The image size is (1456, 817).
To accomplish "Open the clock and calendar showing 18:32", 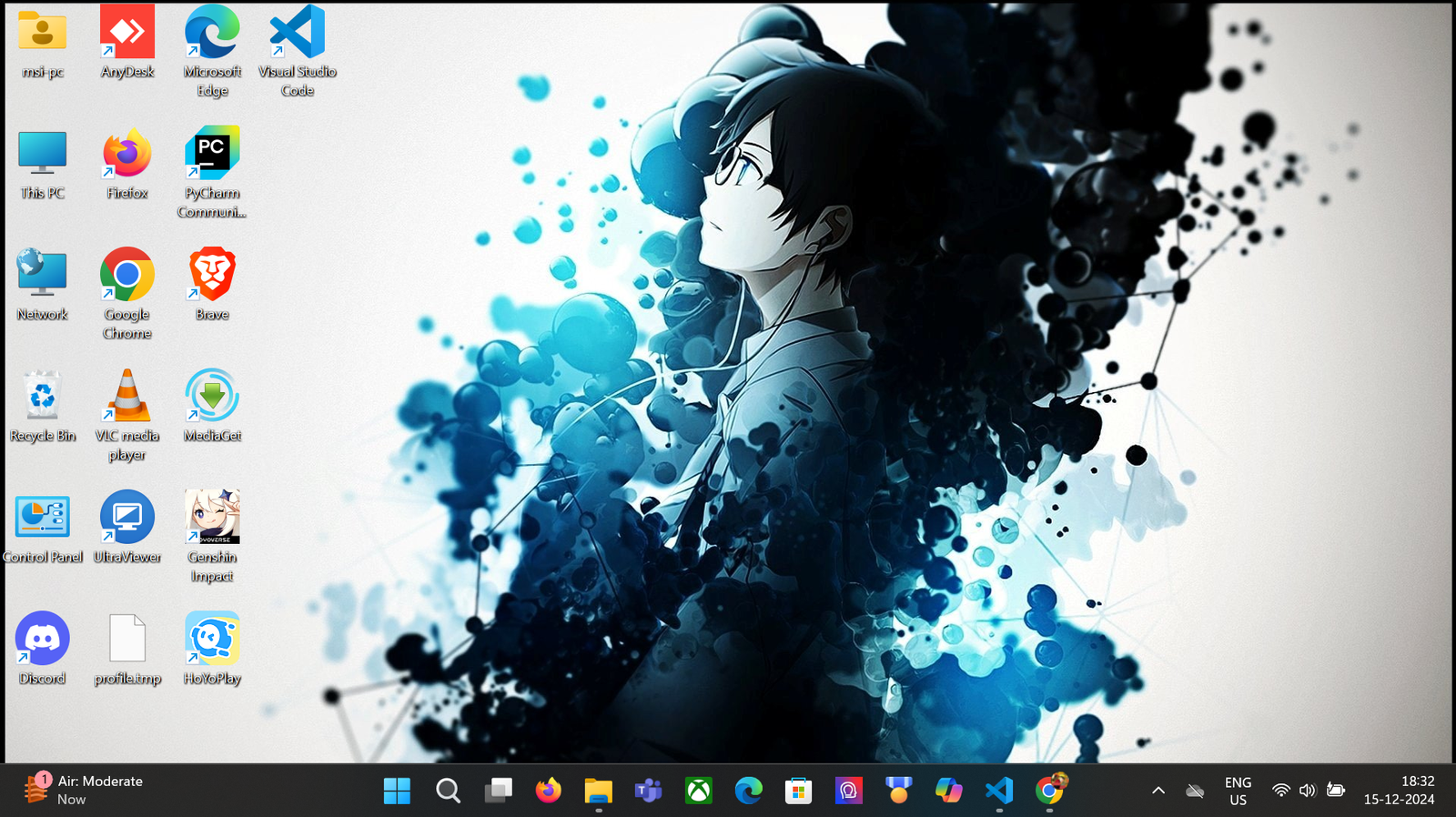I will pos(1399,791).
